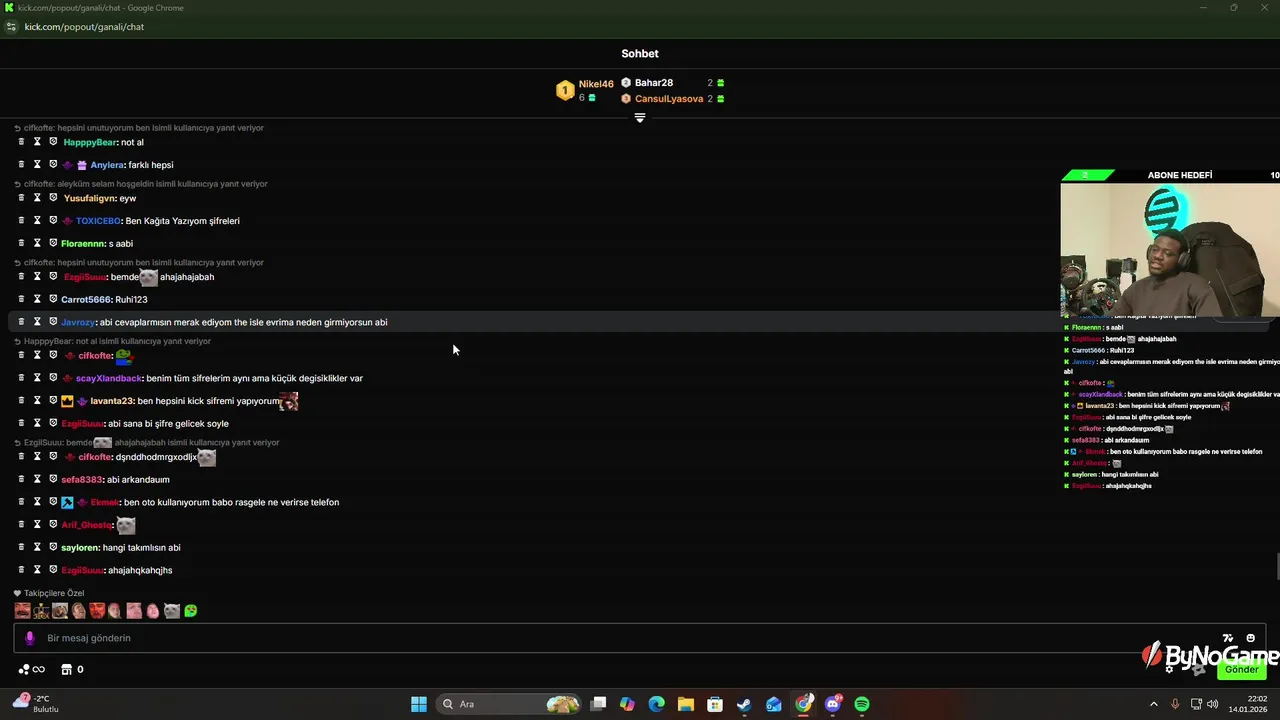The height and width of the screenshot is (720, 1280).
Task: Open File Explorer from the taskbar
Action: tap(686, 704)
